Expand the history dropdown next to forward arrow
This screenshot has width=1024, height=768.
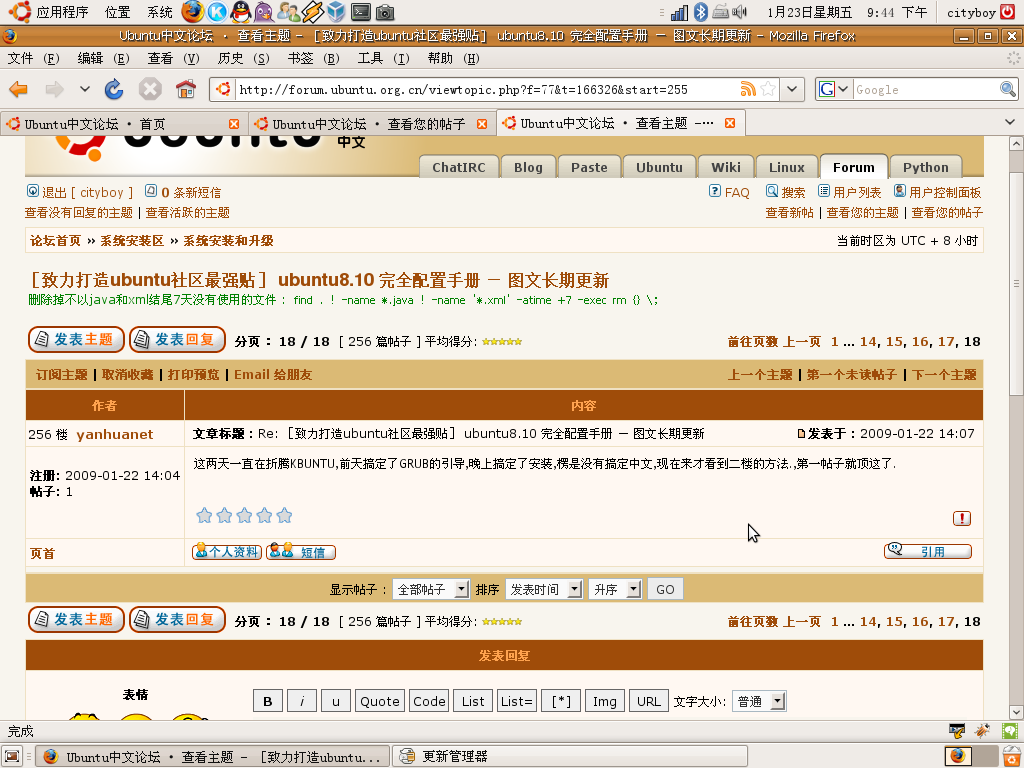pyautogui.click(x=85, y=89)
